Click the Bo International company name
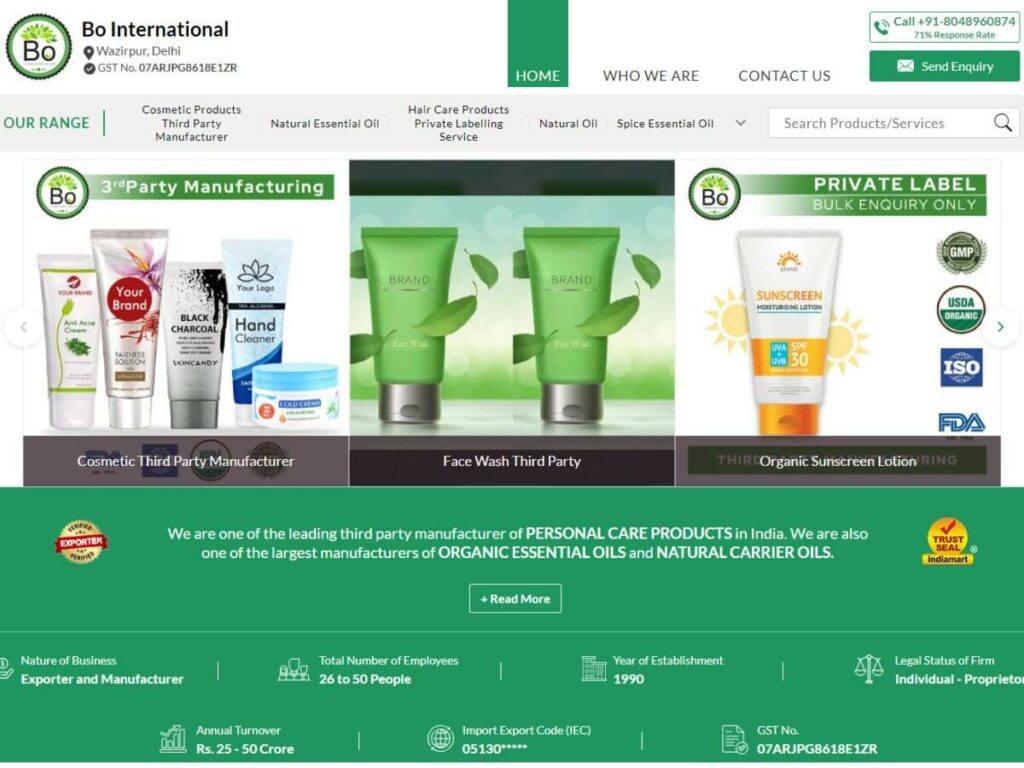This screenshot has height=768, width=1024. [x=155, y=29]
